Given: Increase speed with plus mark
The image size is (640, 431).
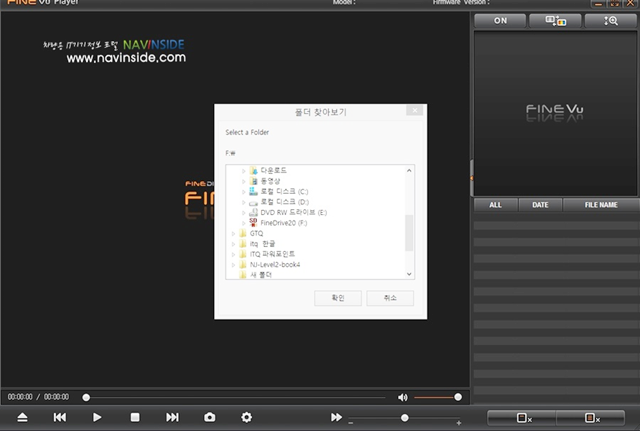Looking at the screenshot, I should tap(459, 423).
